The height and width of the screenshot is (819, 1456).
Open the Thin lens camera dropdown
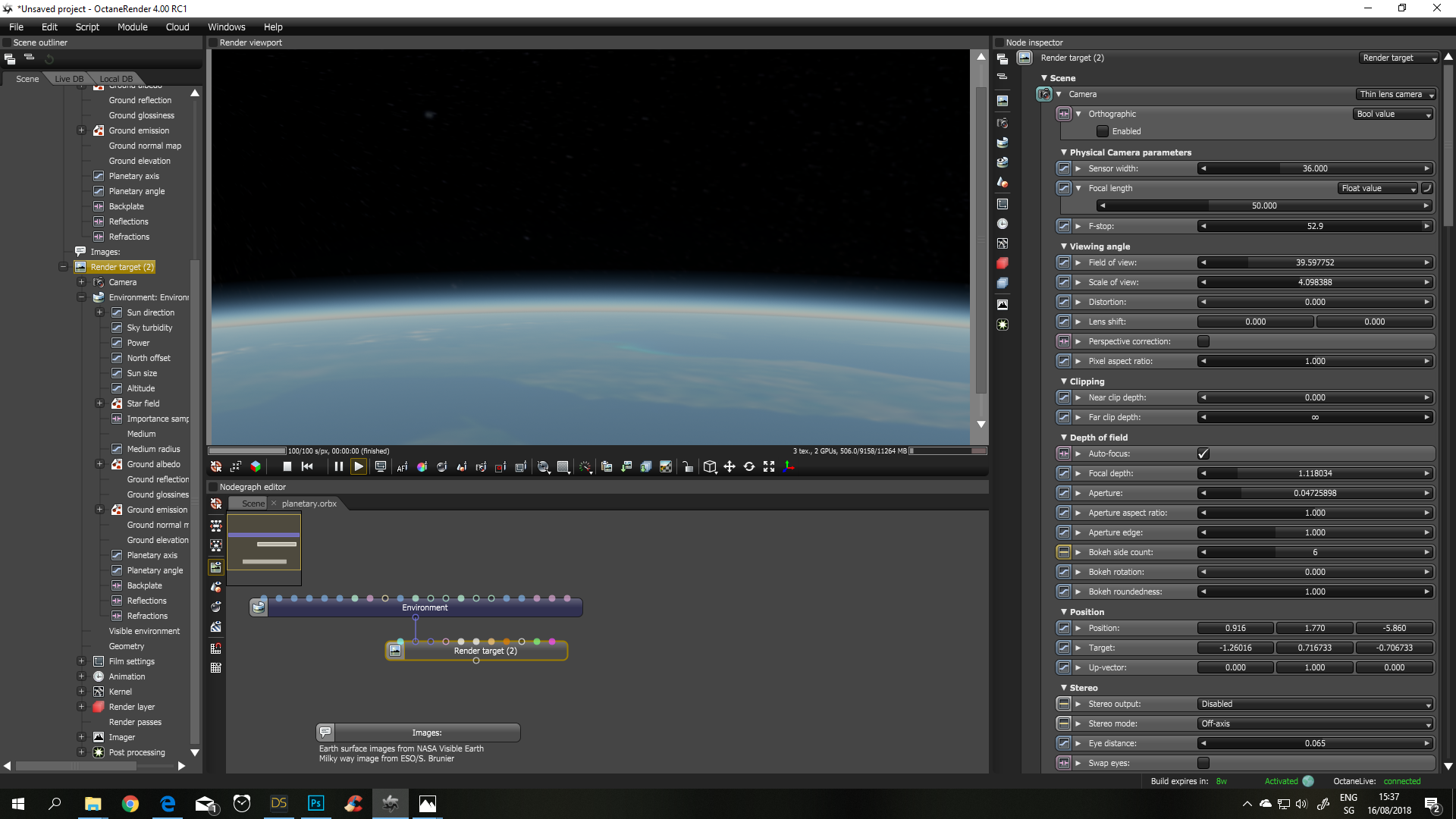click(x=1396, y=94)
